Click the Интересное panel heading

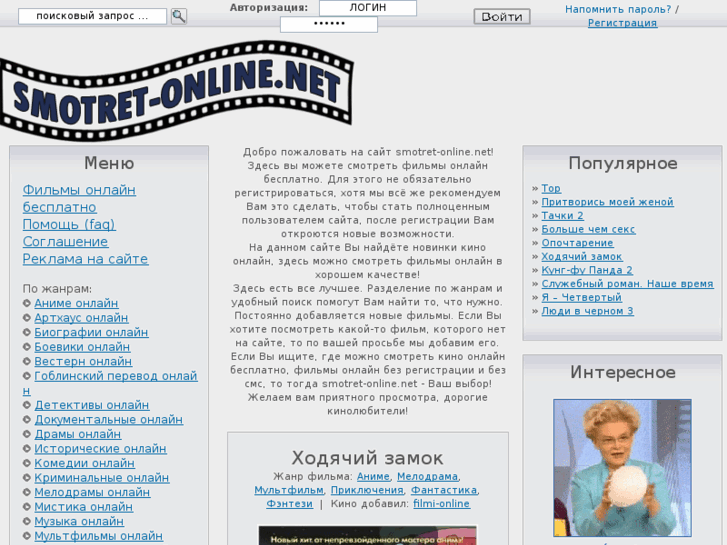623,372
